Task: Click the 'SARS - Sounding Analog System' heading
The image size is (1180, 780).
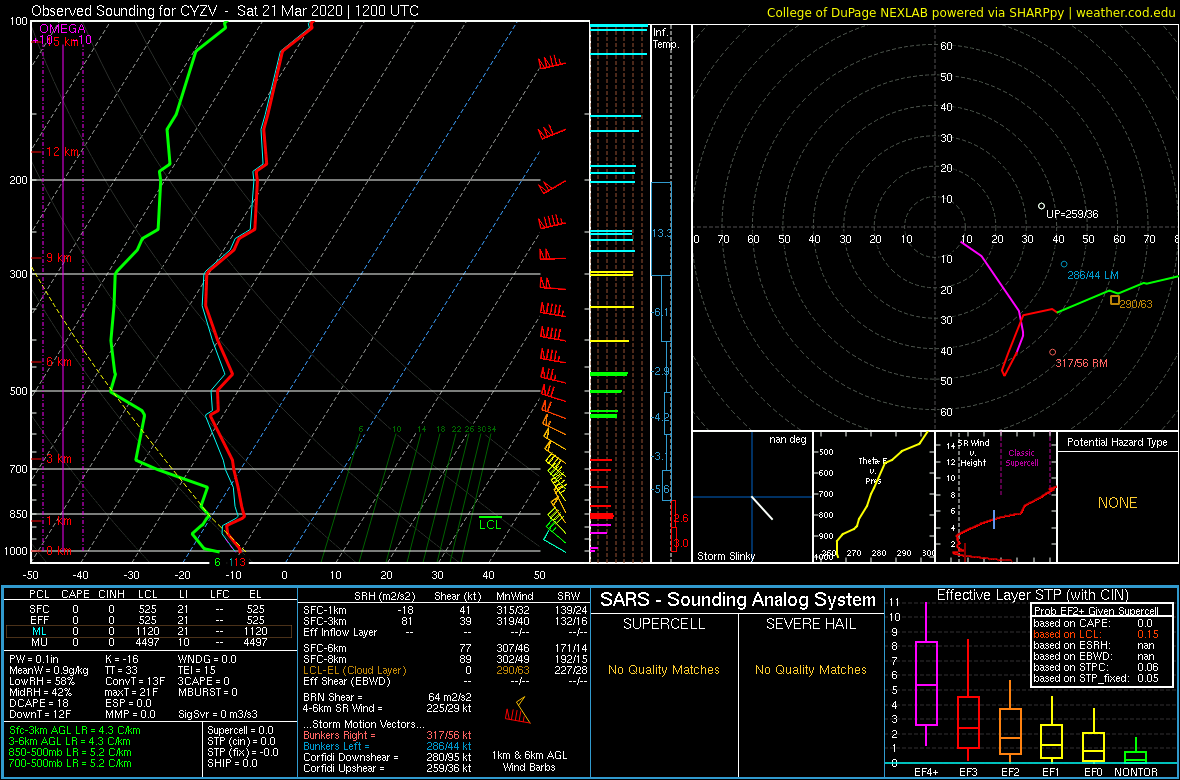Action: (738, 600)
